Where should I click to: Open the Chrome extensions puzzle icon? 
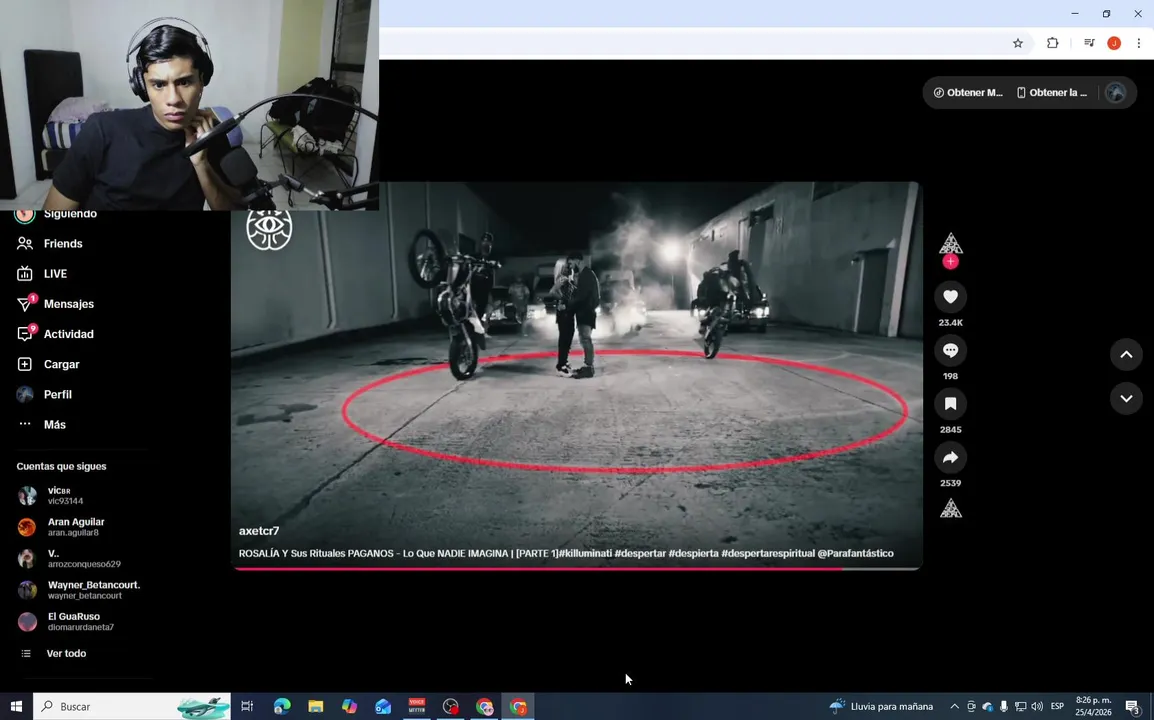1052,43
